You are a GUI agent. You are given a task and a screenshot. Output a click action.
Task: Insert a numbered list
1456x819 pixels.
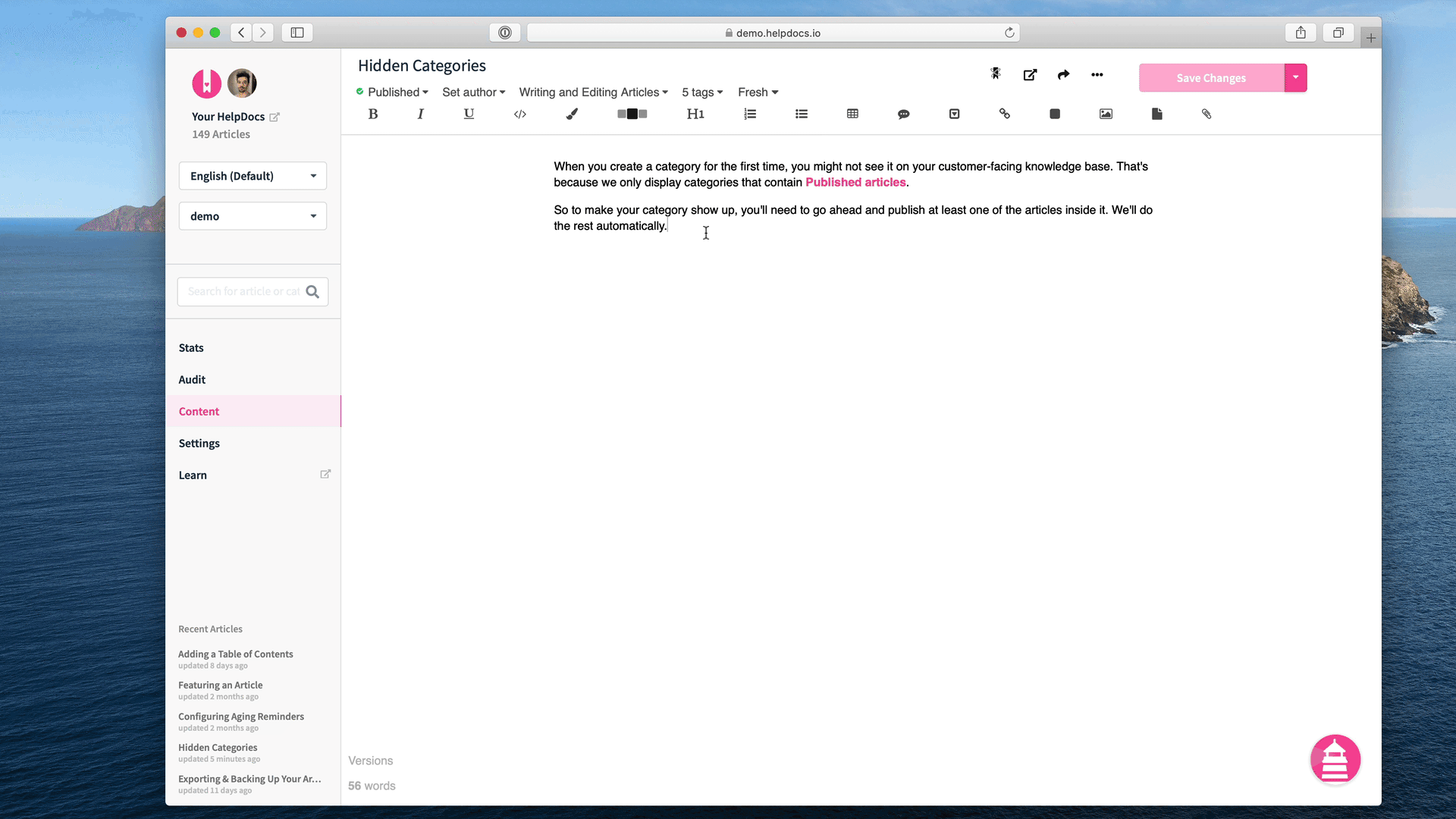point(750,114)
